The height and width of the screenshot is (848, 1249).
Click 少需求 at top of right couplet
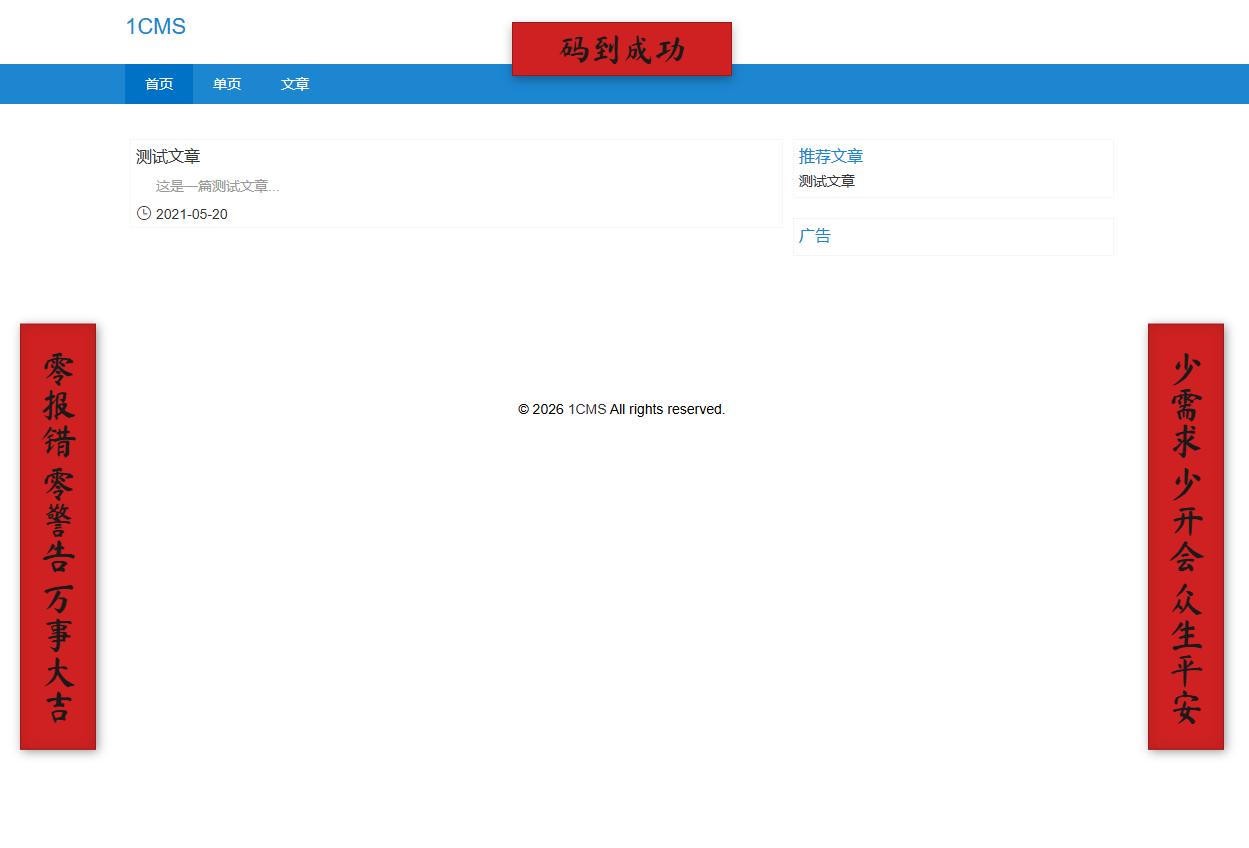pyautogui.click(x=1186, y=405)
